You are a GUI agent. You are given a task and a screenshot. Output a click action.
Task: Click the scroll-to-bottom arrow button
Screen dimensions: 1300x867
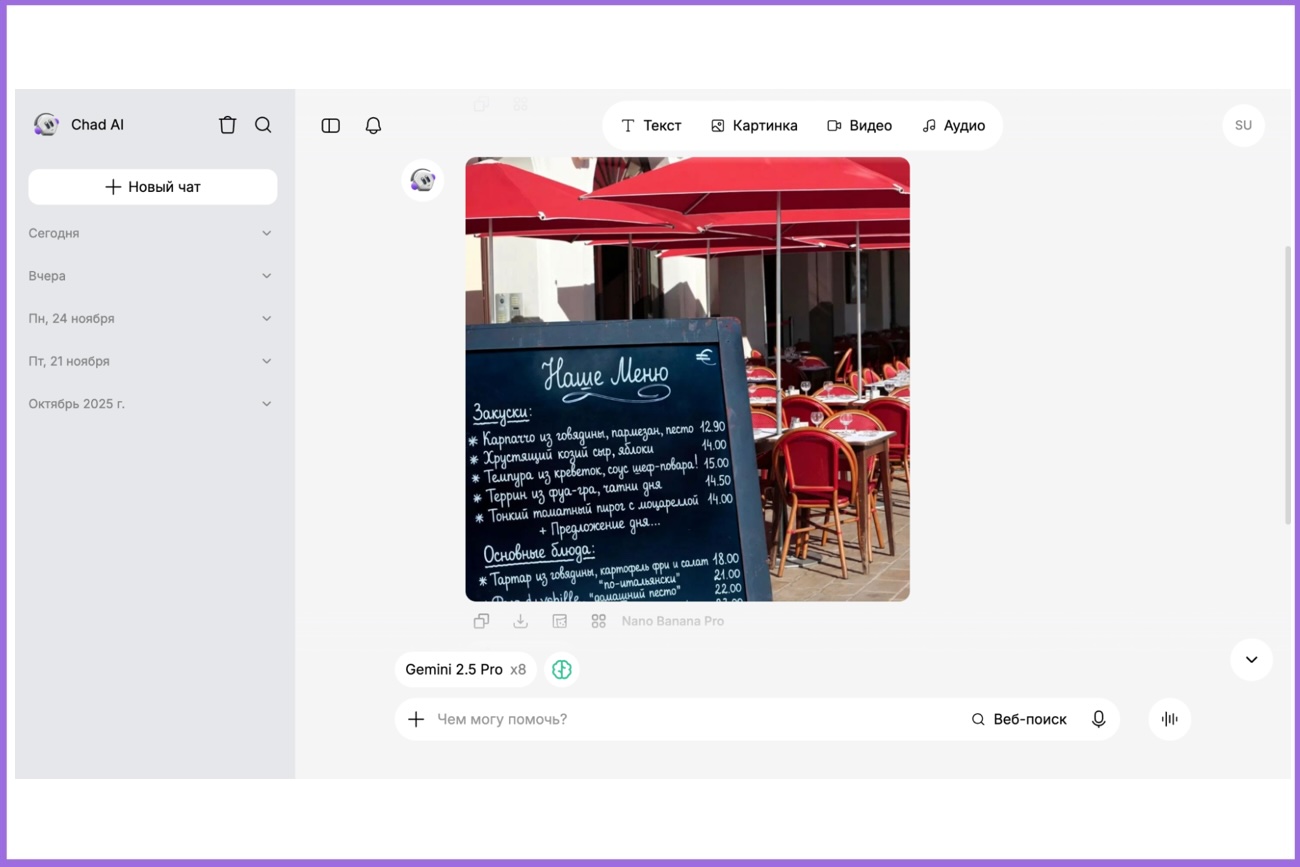pos(1251,660)
